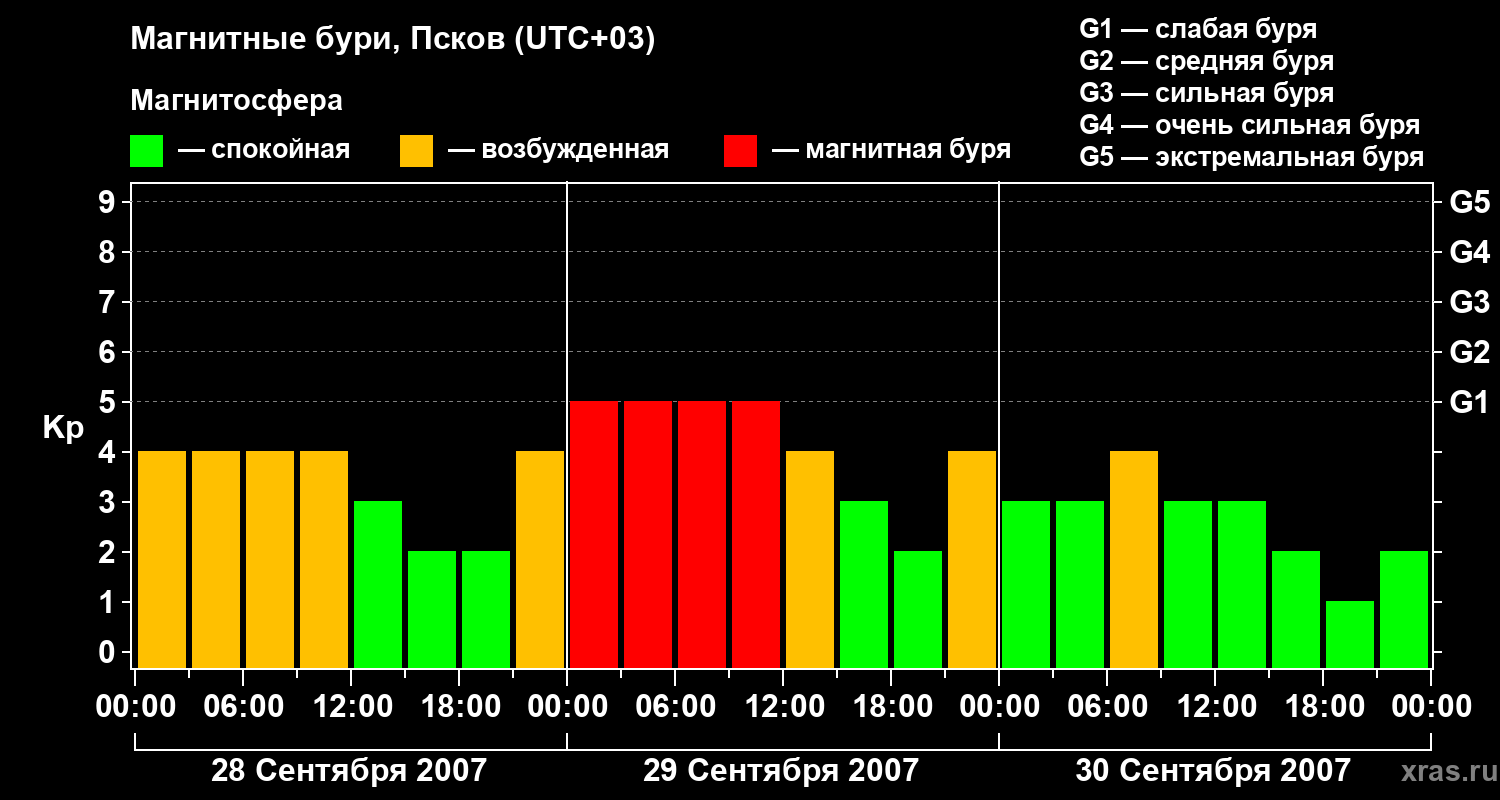Click the 30 Сентября 2007 date label
Viewport: 1500px width, 800px height.
[1213, 771]
